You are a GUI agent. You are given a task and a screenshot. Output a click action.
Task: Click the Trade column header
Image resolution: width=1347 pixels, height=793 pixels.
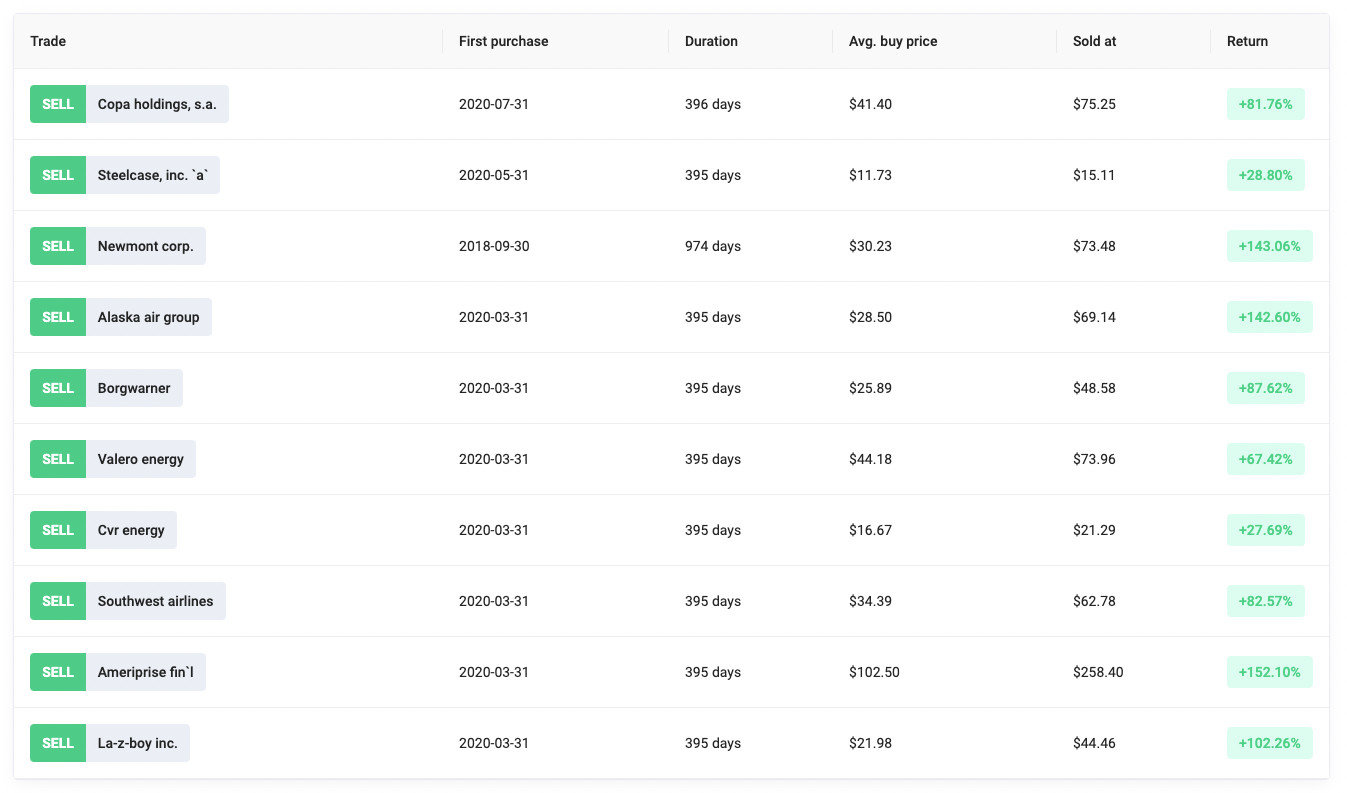[228, 41]
